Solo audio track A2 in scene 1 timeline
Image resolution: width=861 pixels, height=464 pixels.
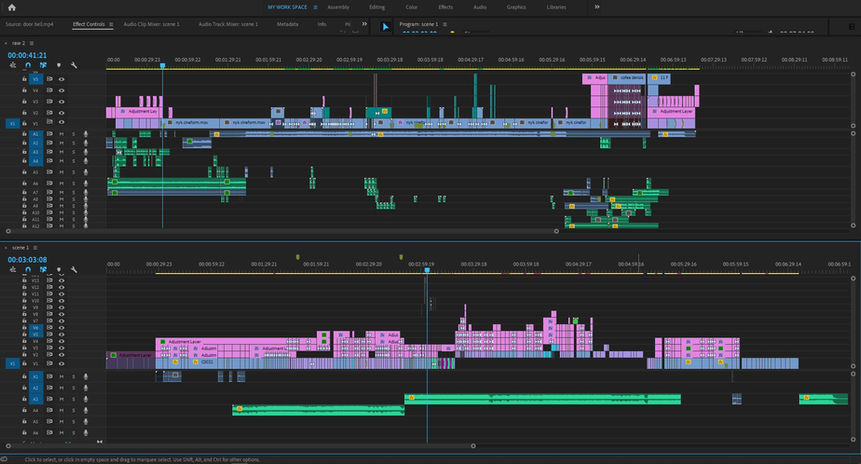pyautogui.click(x=72, y=387)
